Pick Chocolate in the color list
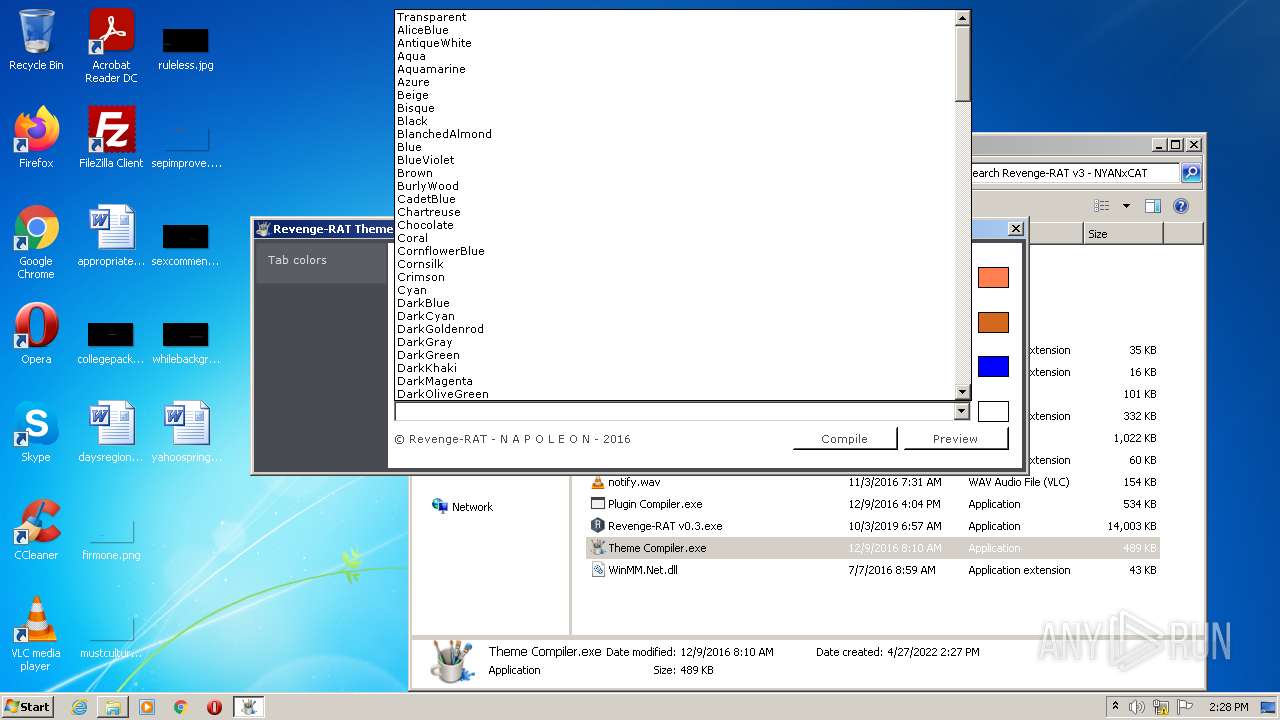Screen dimensions: 1280x720 coord(675,225)
